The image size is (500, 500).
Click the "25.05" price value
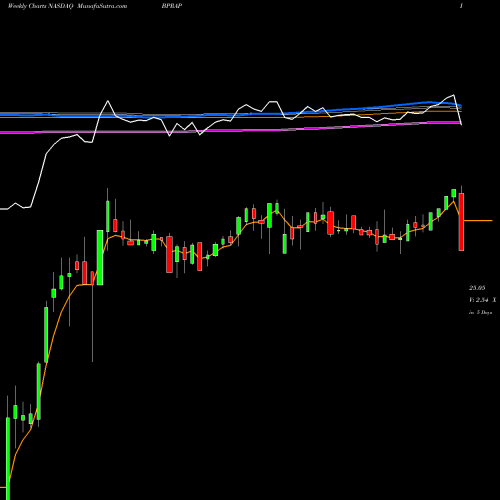[477, 288]
